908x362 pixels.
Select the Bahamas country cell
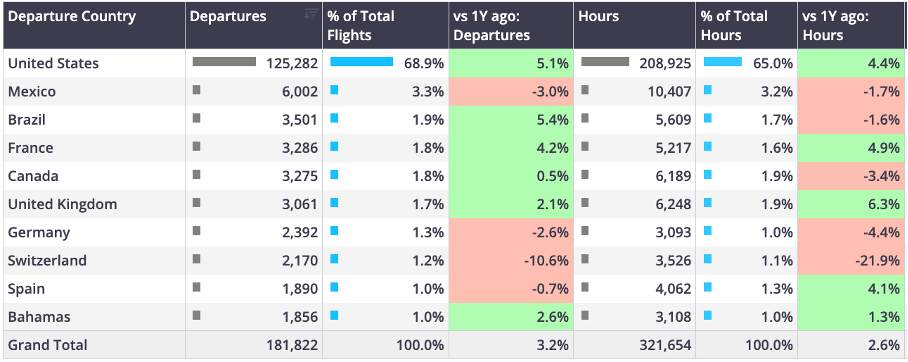coord(94,317)
